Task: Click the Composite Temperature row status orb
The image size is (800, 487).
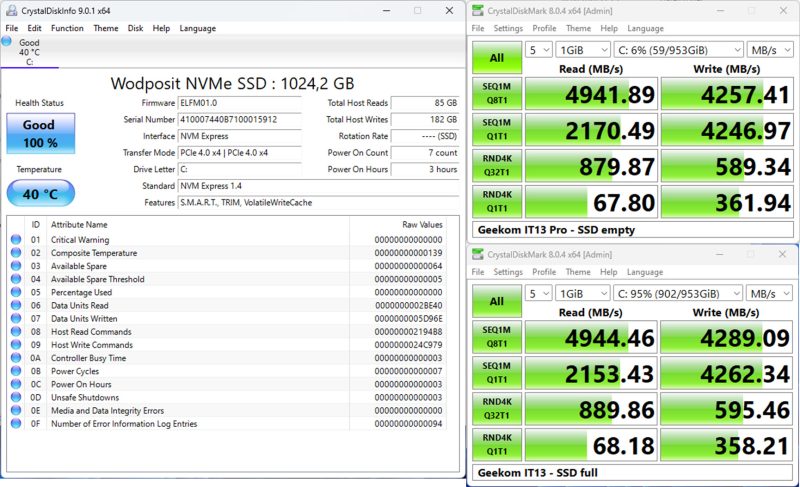Action: [15, 253]
